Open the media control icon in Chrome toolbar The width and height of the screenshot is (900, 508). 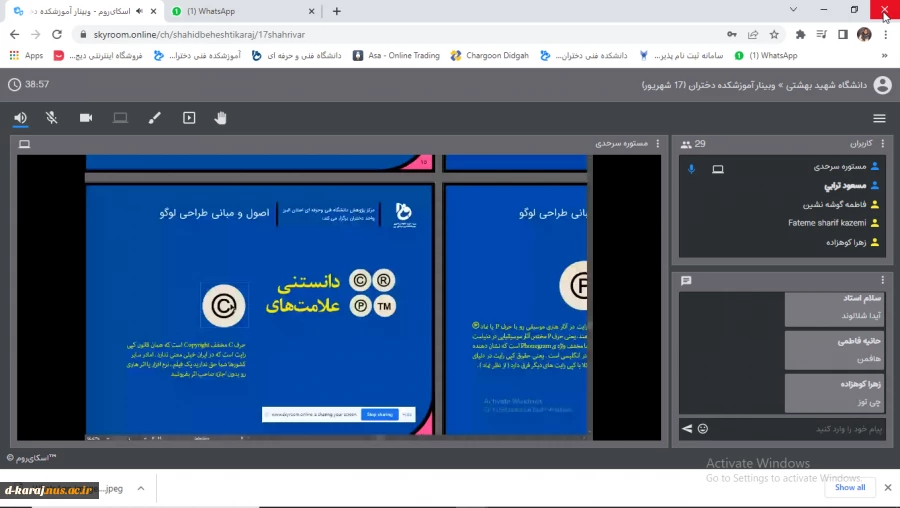[x=821, y=34]
